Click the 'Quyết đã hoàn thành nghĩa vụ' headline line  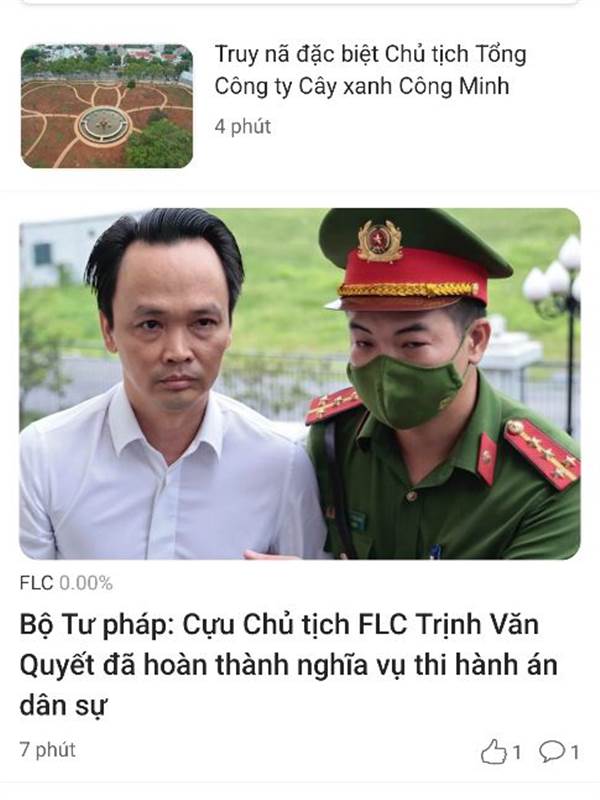(x=288, y=666)
